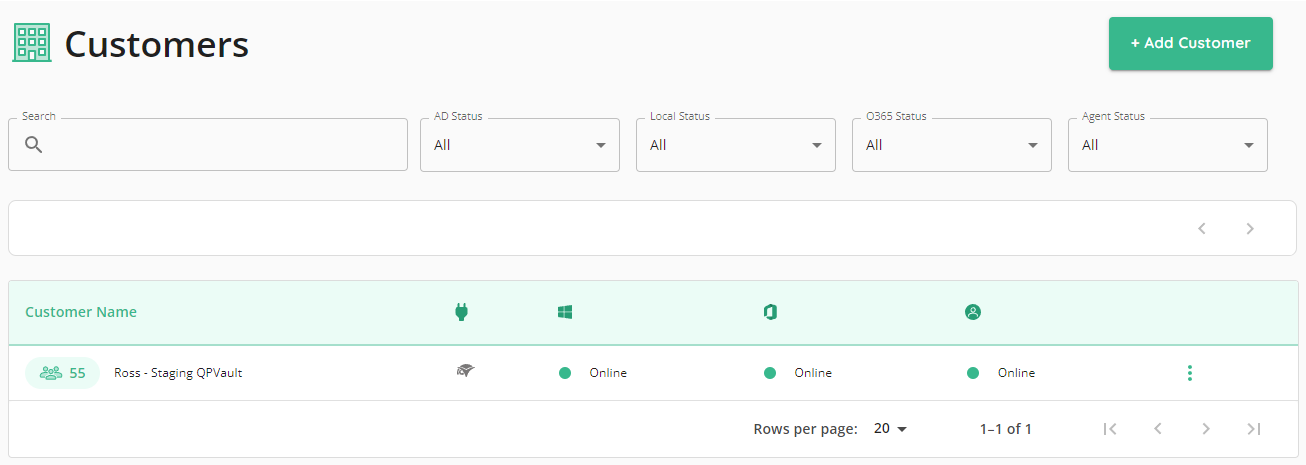This screenshot has height=465, width=1306.
Task: Go to the last page
Action: point(1254,429)
